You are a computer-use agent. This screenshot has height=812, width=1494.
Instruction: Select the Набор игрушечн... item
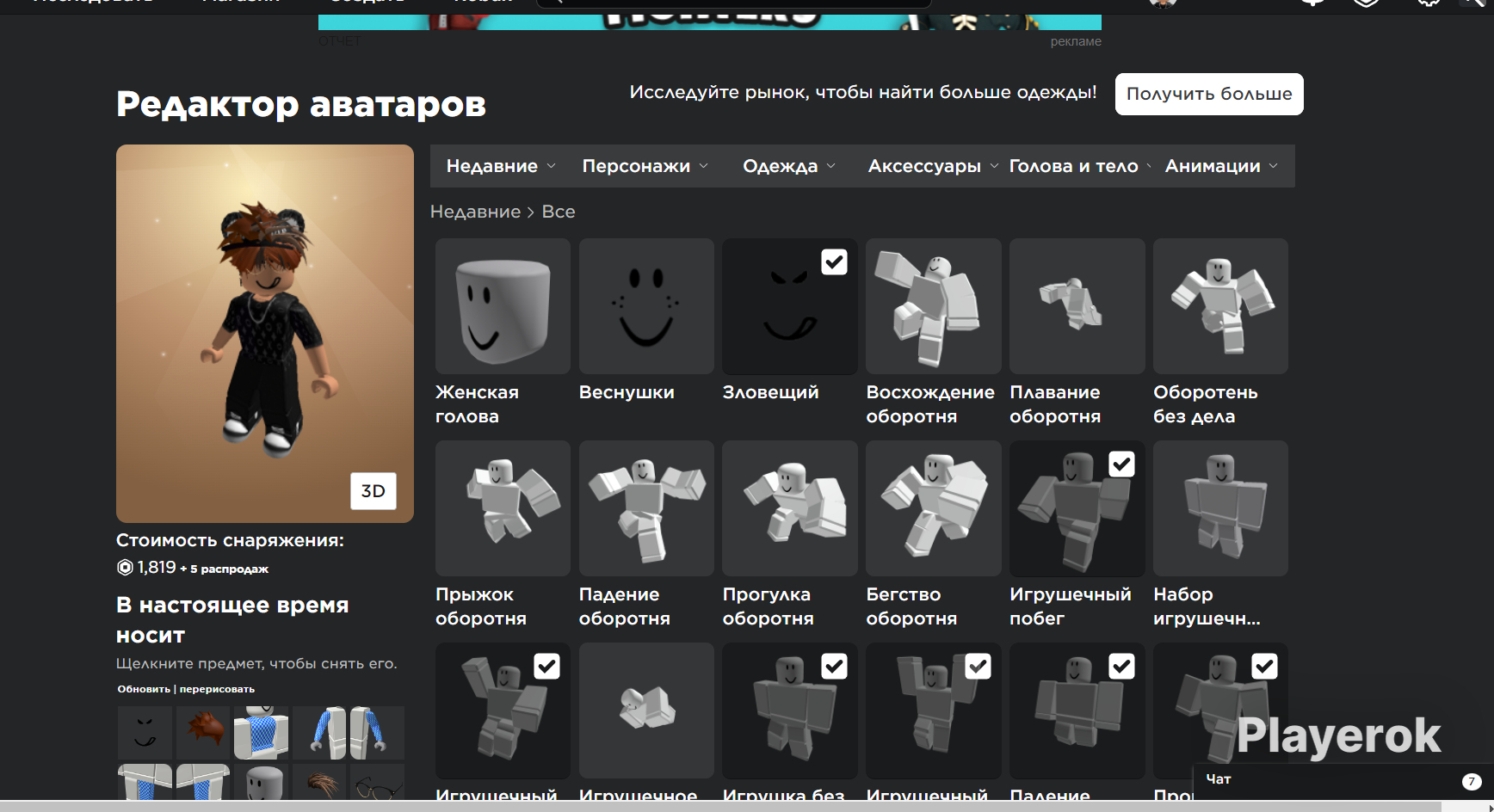tap(1220, 508)
